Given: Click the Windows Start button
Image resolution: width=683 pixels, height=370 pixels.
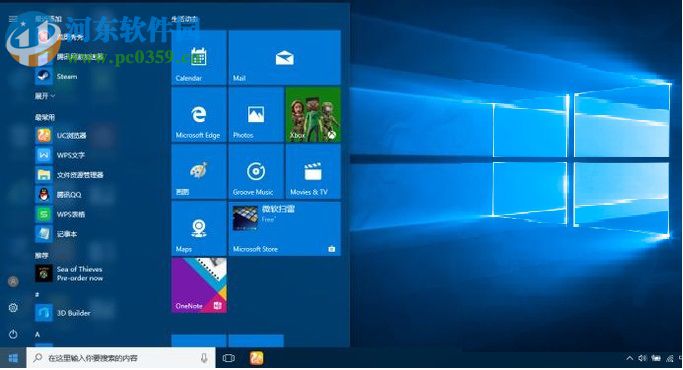Looking at the screenshot, I should [13, 358].
